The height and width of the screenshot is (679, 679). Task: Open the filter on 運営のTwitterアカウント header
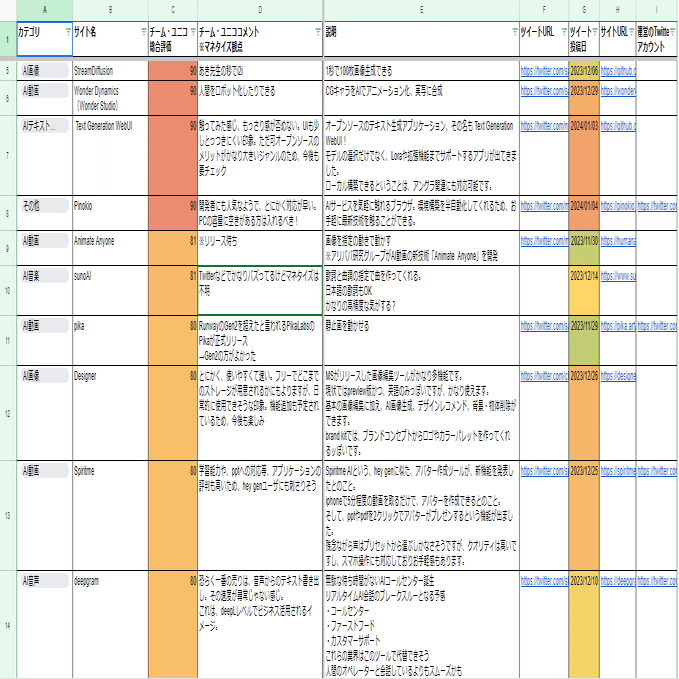pyautogui.click(x=673, y=32)
